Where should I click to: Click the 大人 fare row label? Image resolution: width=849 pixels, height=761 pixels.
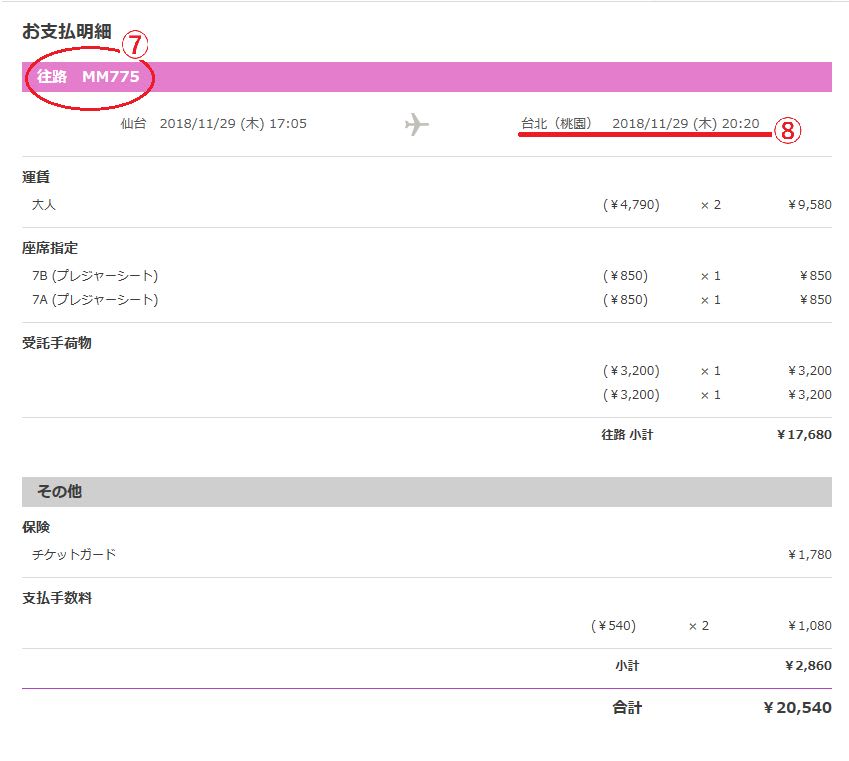44,205
